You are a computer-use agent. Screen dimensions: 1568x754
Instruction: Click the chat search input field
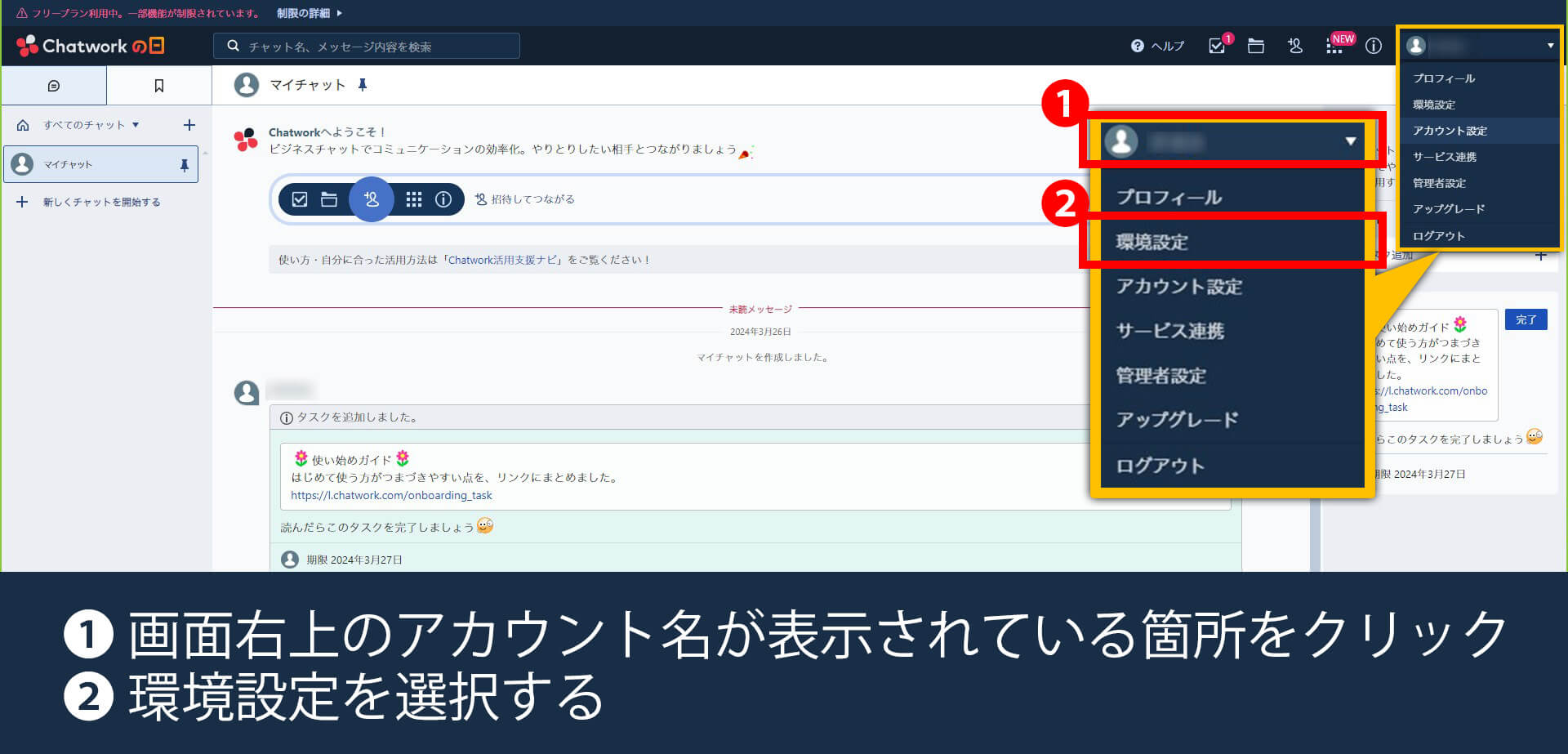coord(367,47)
